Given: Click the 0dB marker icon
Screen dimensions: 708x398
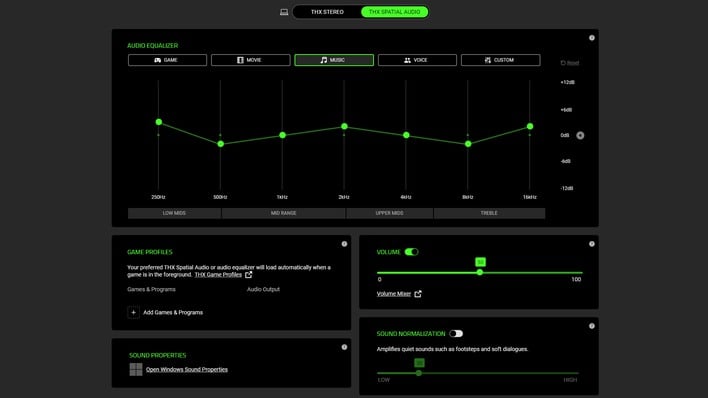Looking at the screenshot, I should [x=580, y=136].
